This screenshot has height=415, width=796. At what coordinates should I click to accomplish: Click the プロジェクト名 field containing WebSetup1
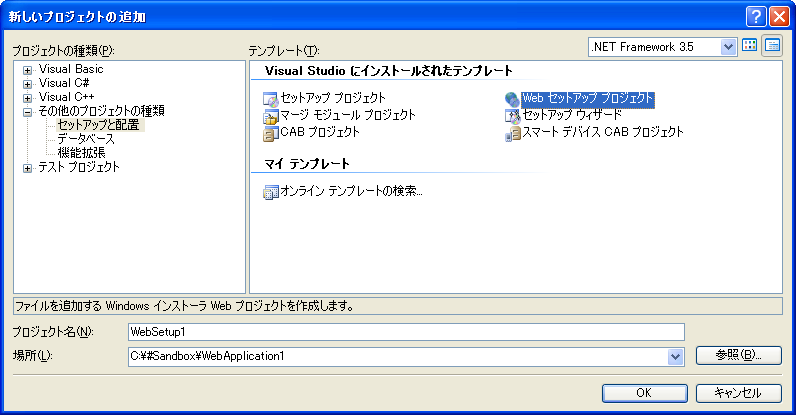click(406, 332)
